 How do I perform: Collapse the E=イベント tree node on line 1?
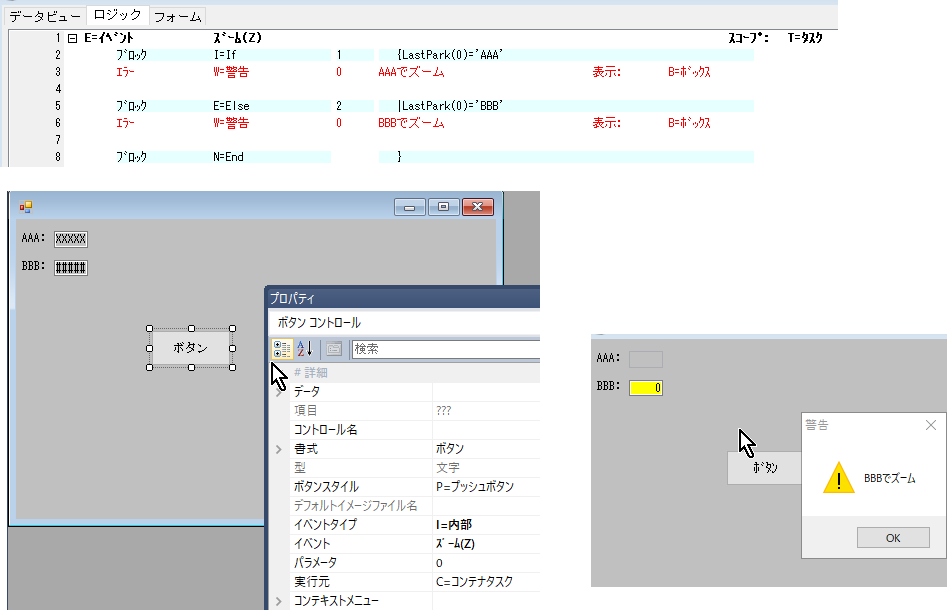click(72, 38)
